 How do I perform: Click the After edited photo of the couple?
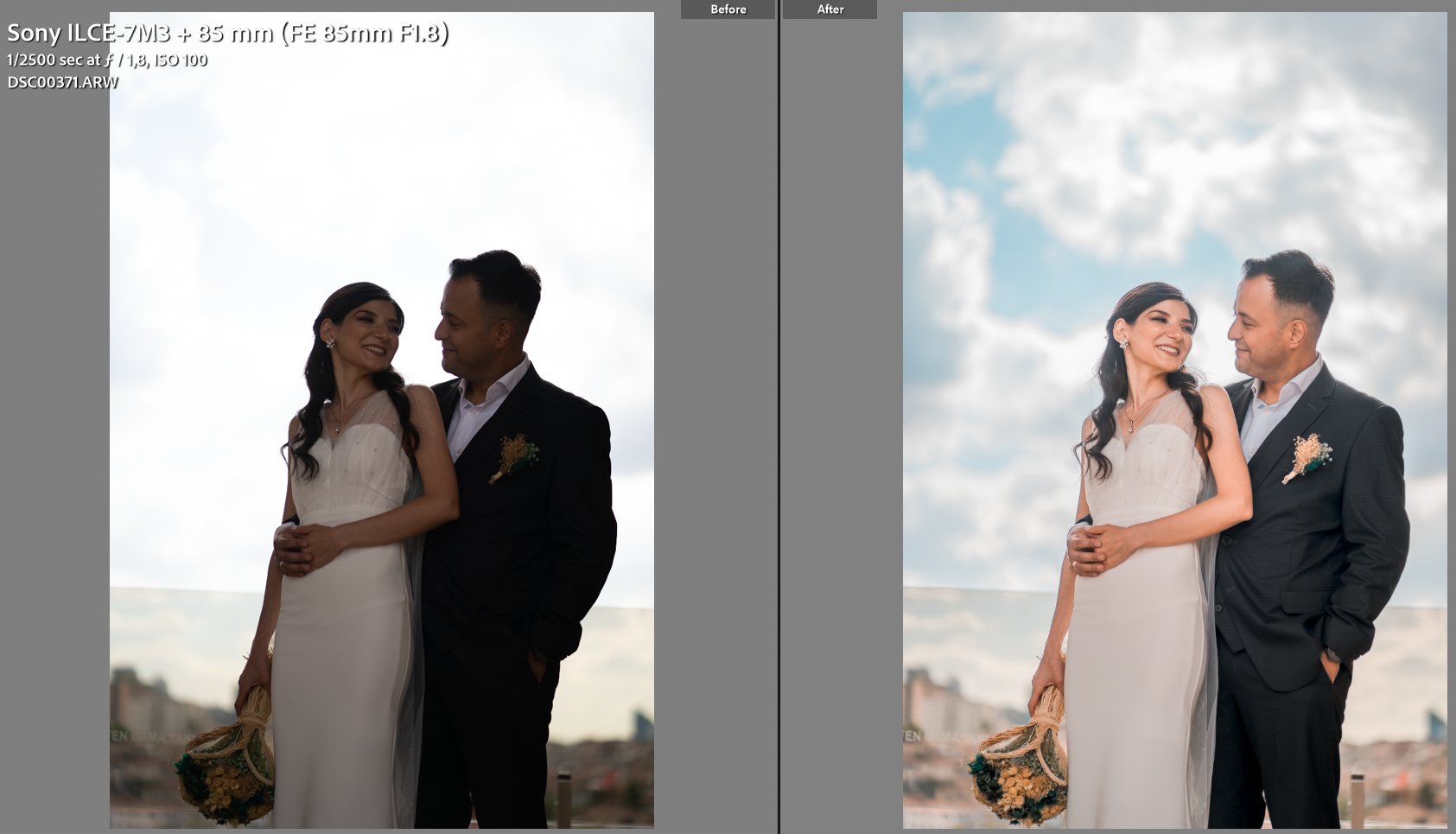click(x=1175, y=420)
